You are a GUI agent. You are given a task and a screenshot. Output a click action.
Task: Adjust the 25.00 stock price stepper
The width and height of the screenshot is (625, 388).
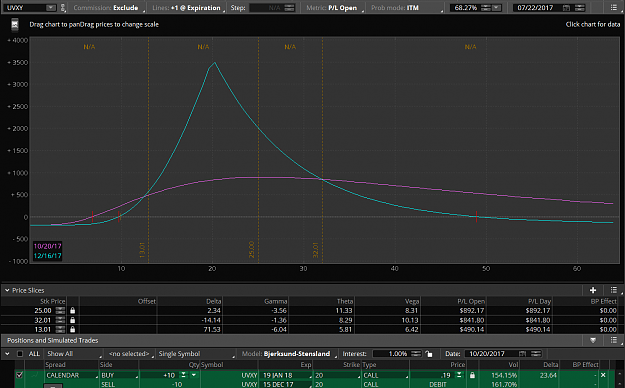point(60,310)
